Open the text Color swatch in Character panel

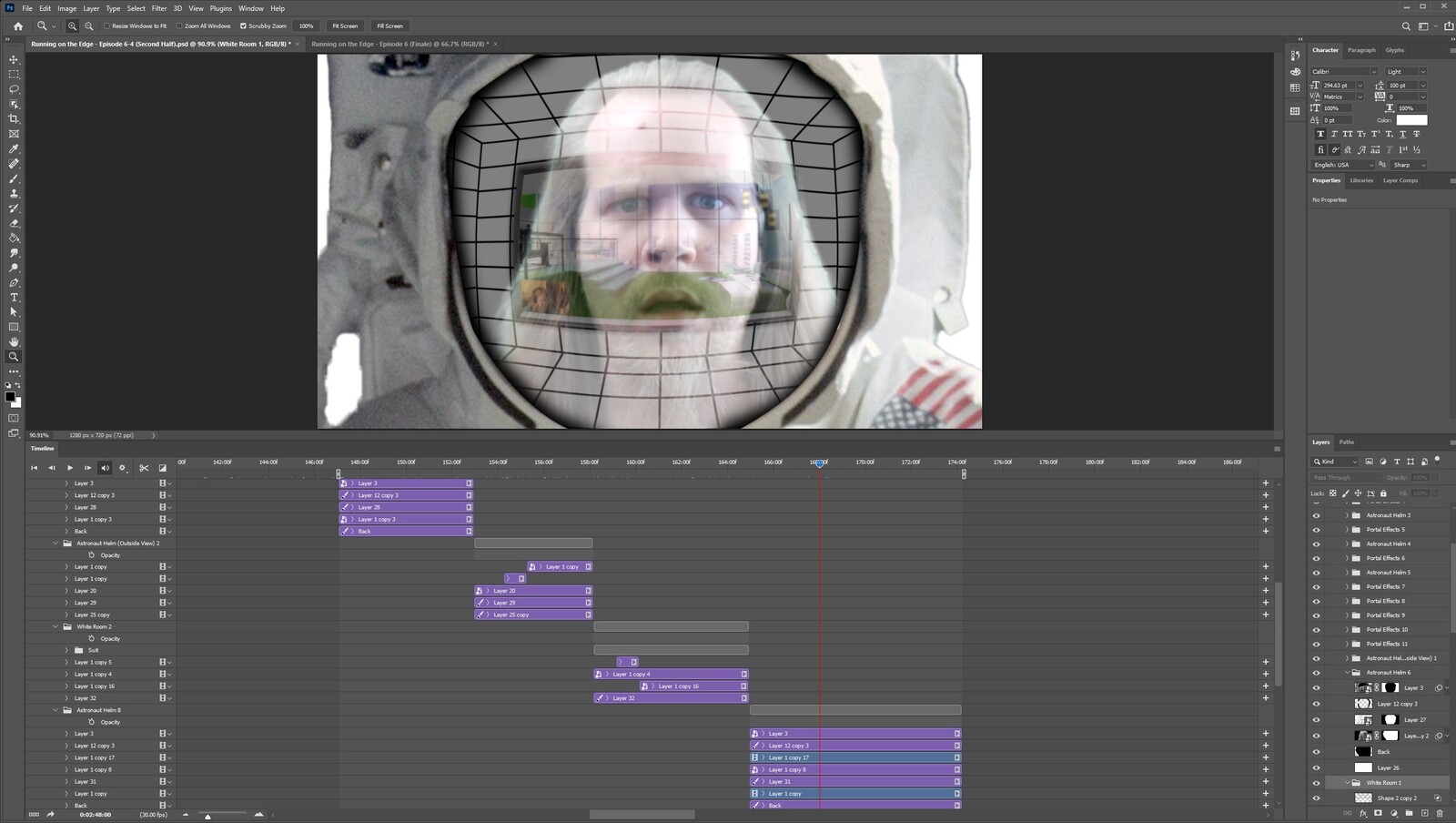point(1411,120)
